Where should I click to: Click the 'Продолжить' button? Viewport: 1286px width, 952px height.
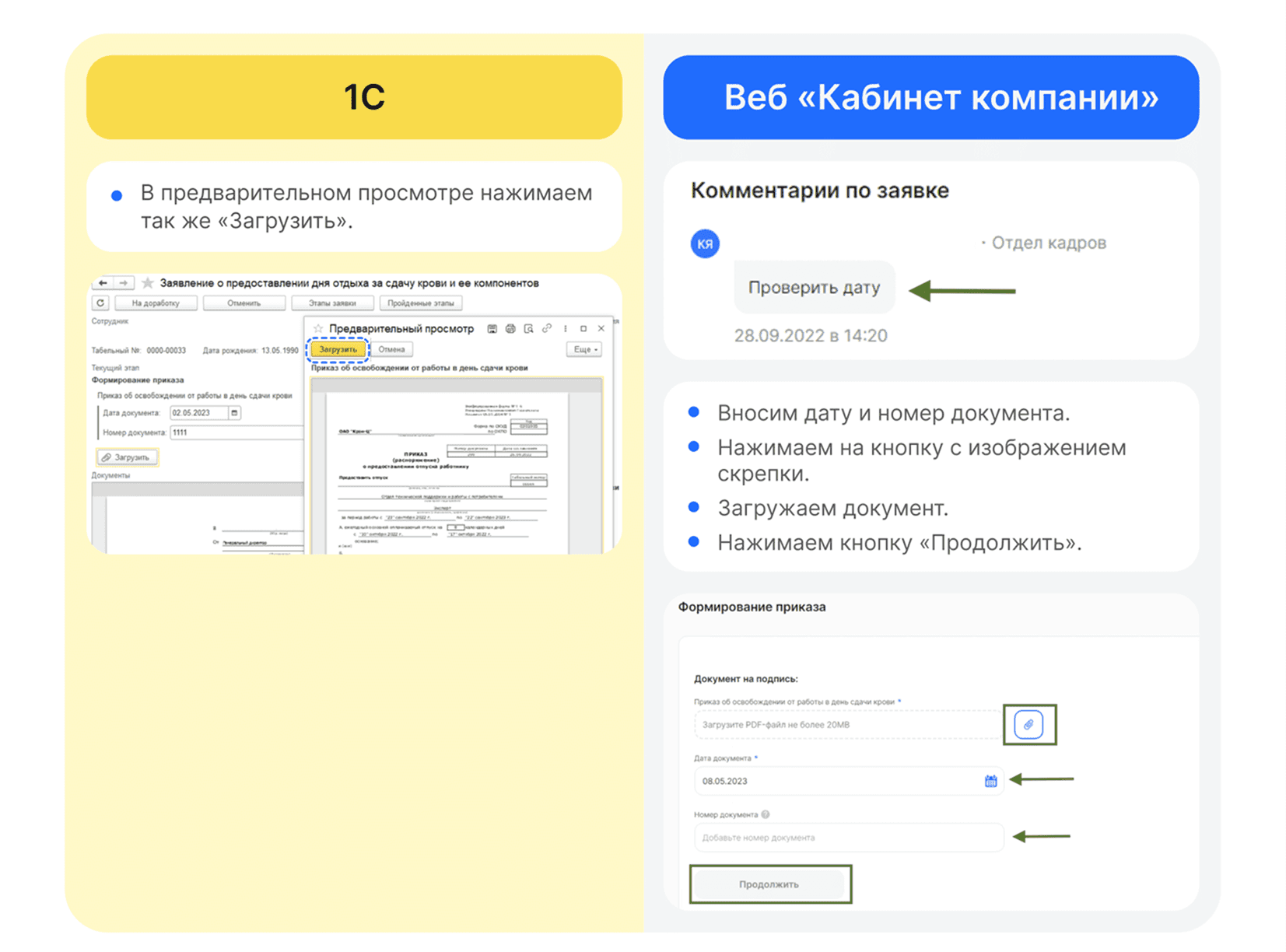[768, 884]
